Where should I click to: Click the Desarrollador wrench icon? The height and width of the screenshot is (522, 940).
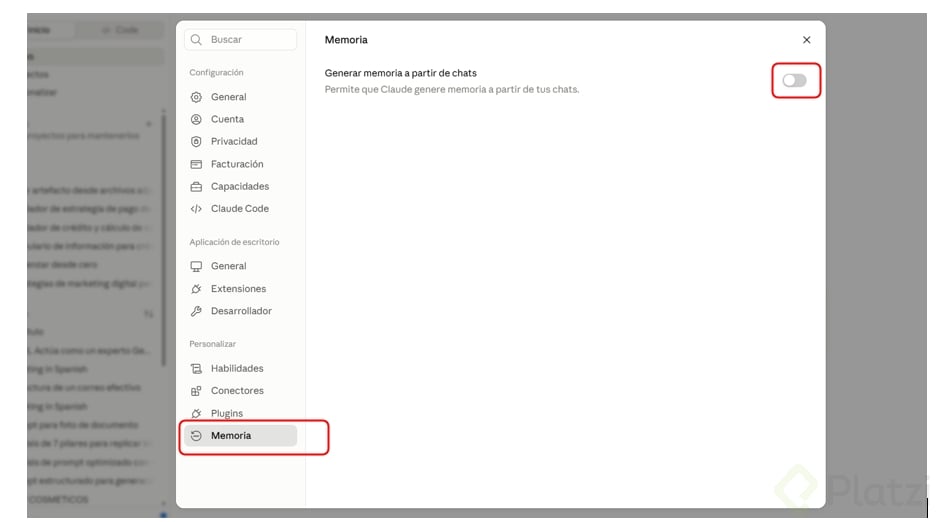click(x=196, y=311)
